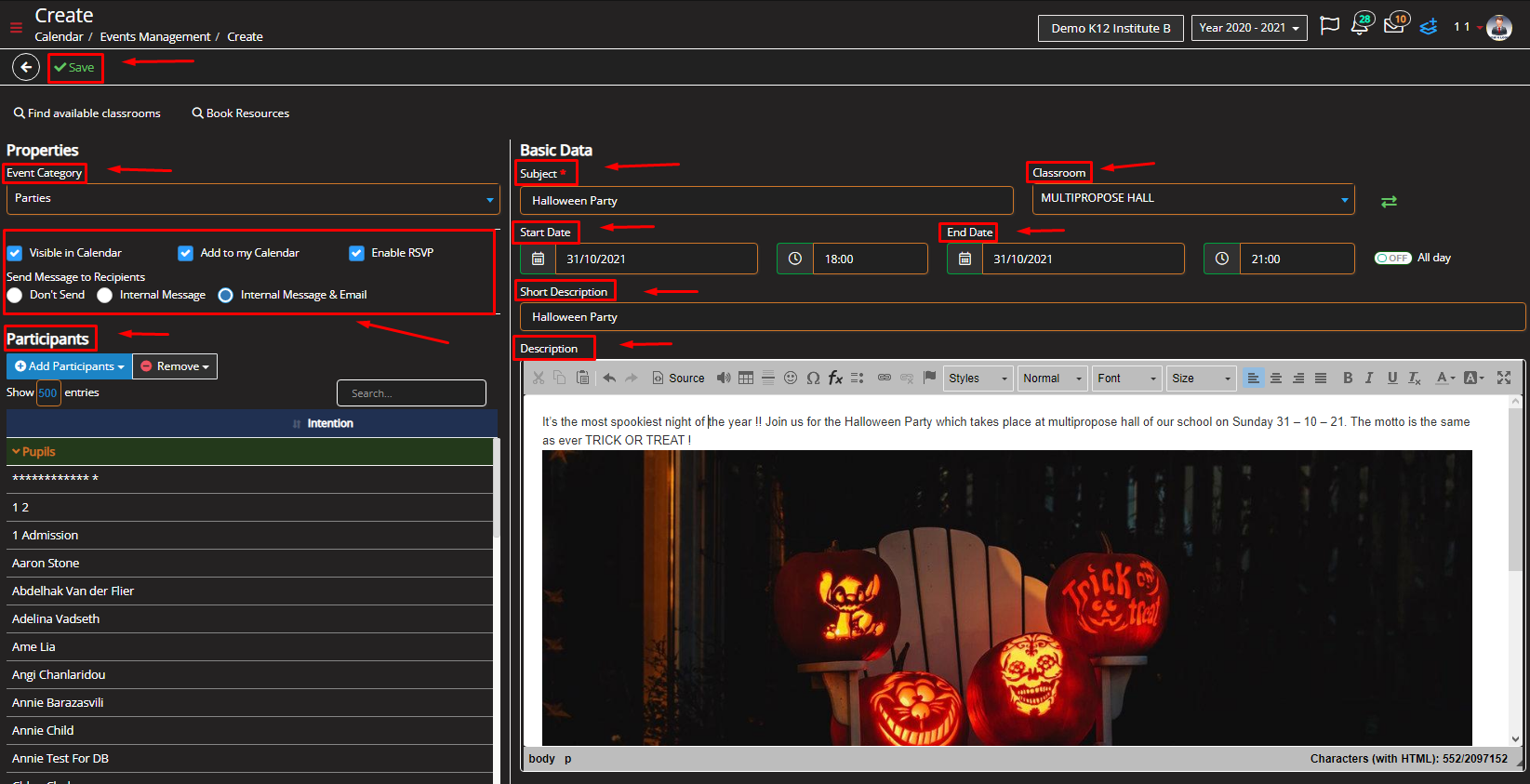This screenshot has height=784, width=1530.
Task: Insert a table in the description
Action: (746, 378)
